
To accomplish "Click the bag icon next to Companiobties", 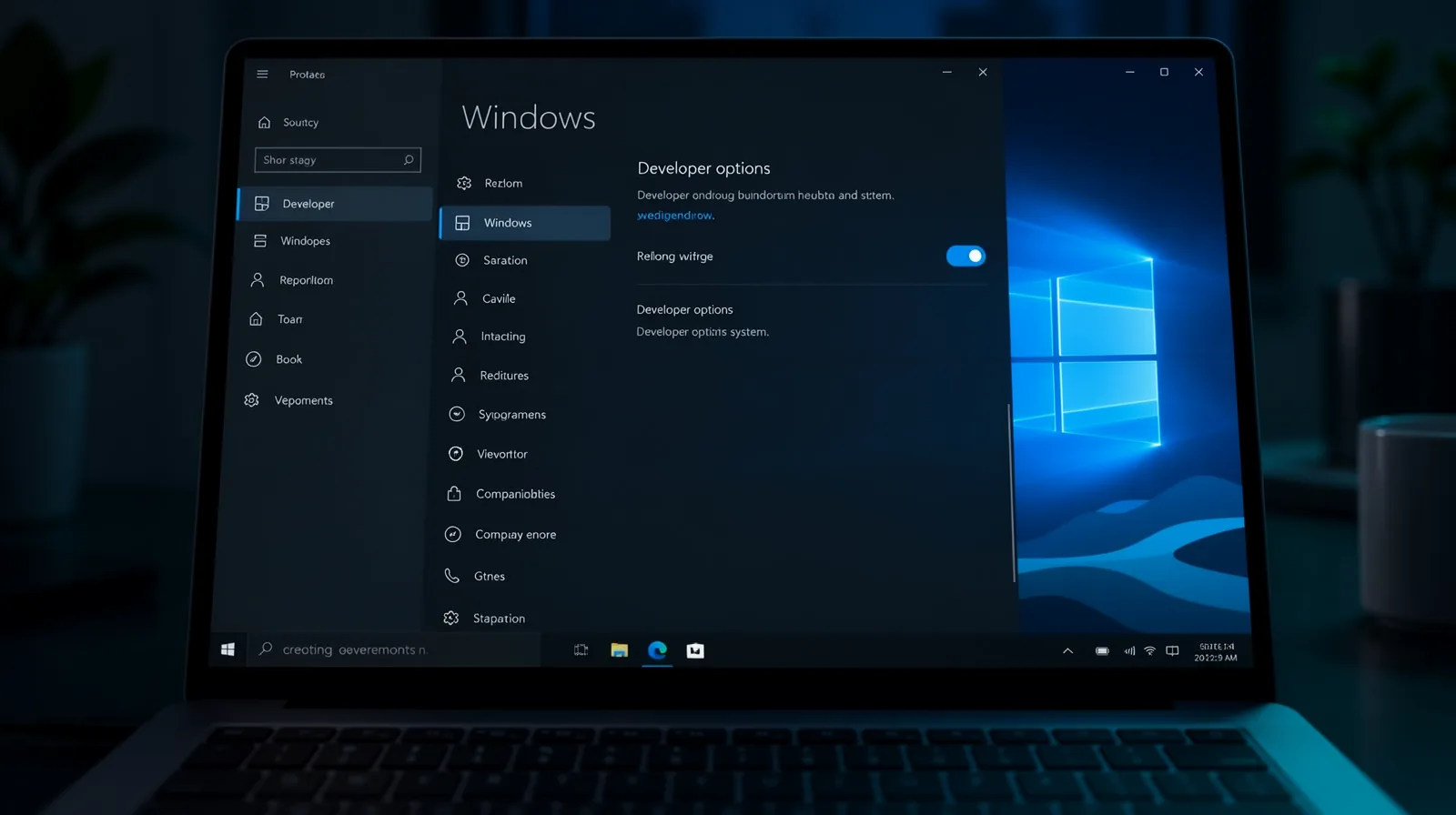I will click(x=454, y=493).
